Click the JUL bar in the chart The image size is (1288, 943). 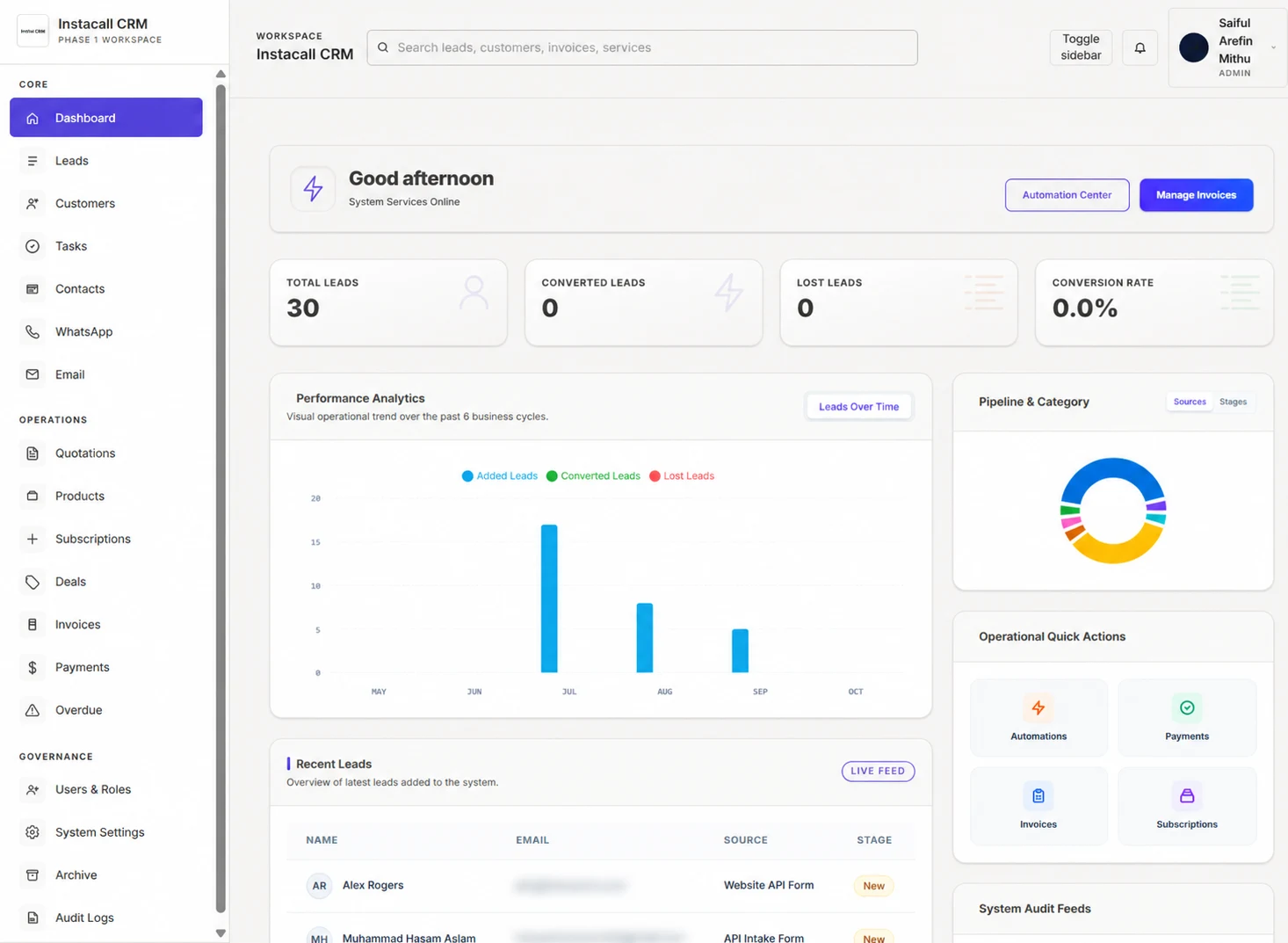coord(549,598)
